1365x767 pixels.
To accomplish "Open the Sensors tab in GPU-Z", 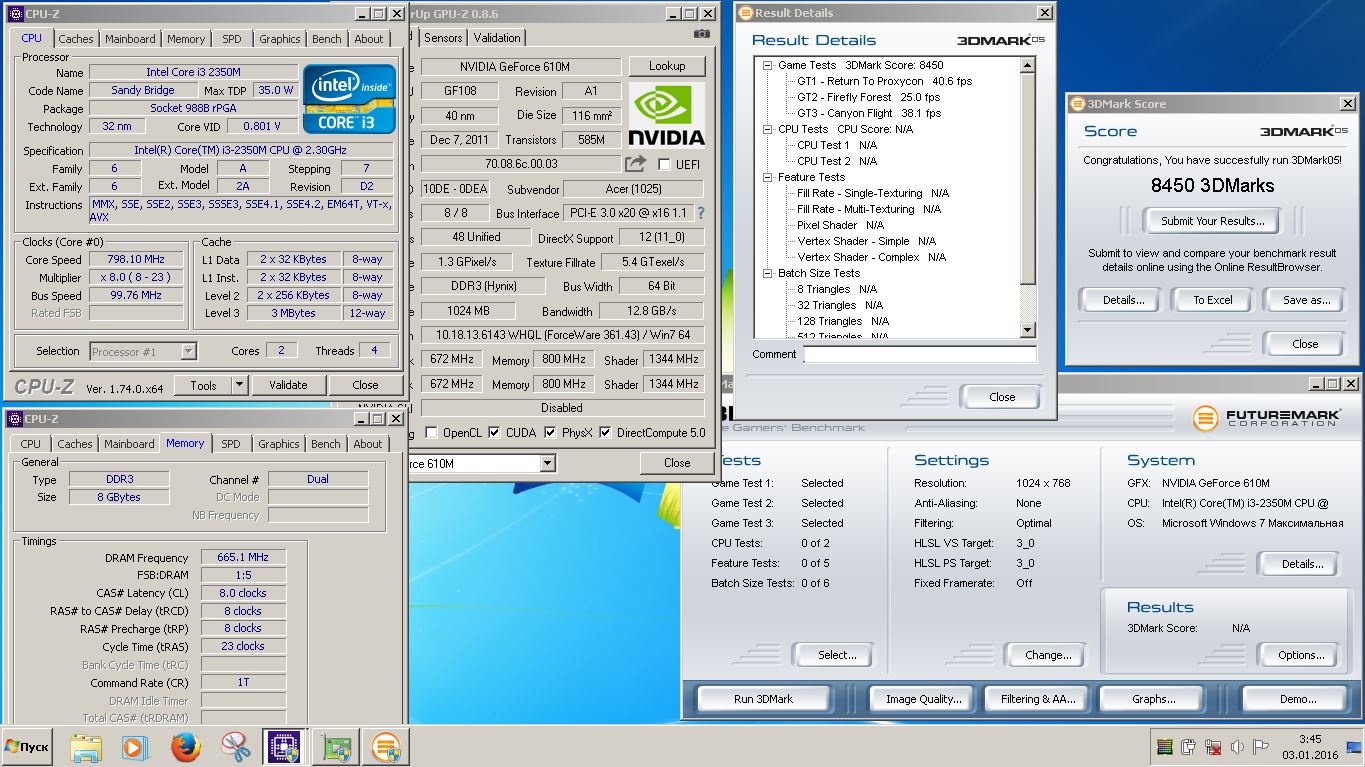I will tap(443, 38).
